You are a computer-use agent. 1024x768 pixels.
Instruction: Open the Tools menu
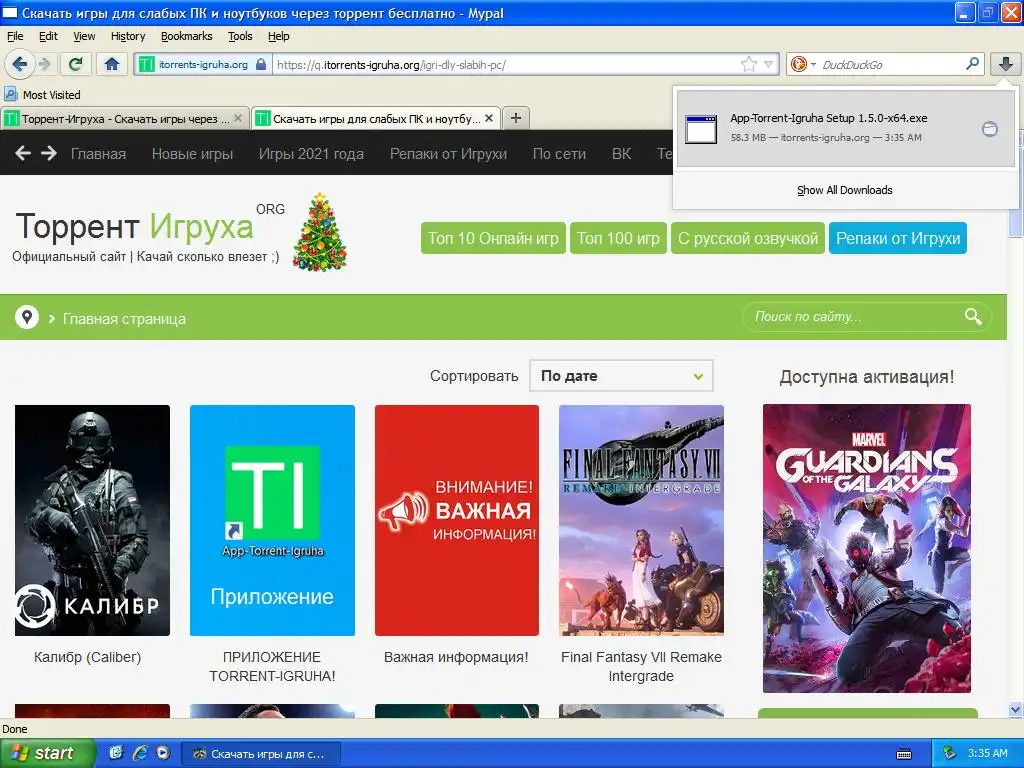(x=240, y=36)
